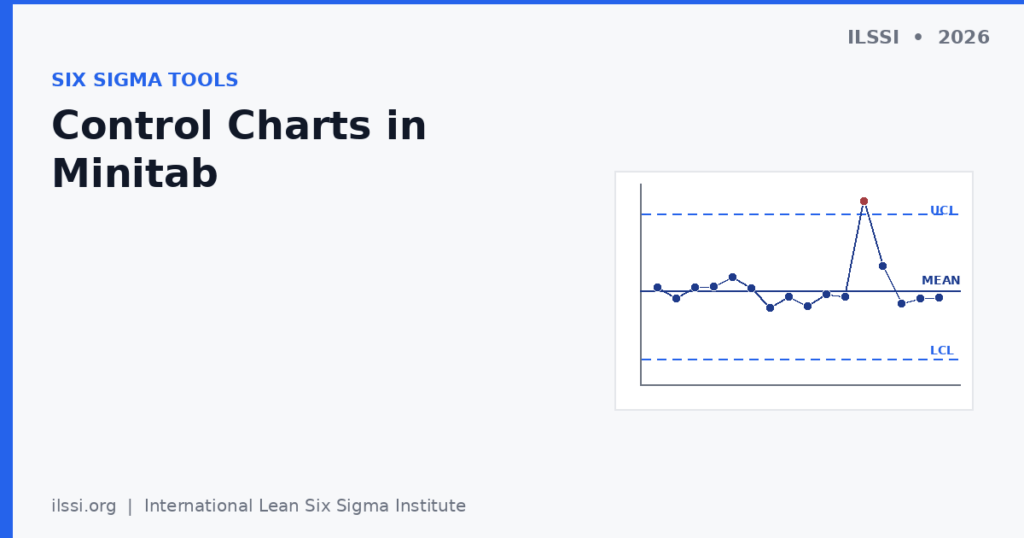
Task: Click the dashed upper control limit line
Action: tap(784, 214)
